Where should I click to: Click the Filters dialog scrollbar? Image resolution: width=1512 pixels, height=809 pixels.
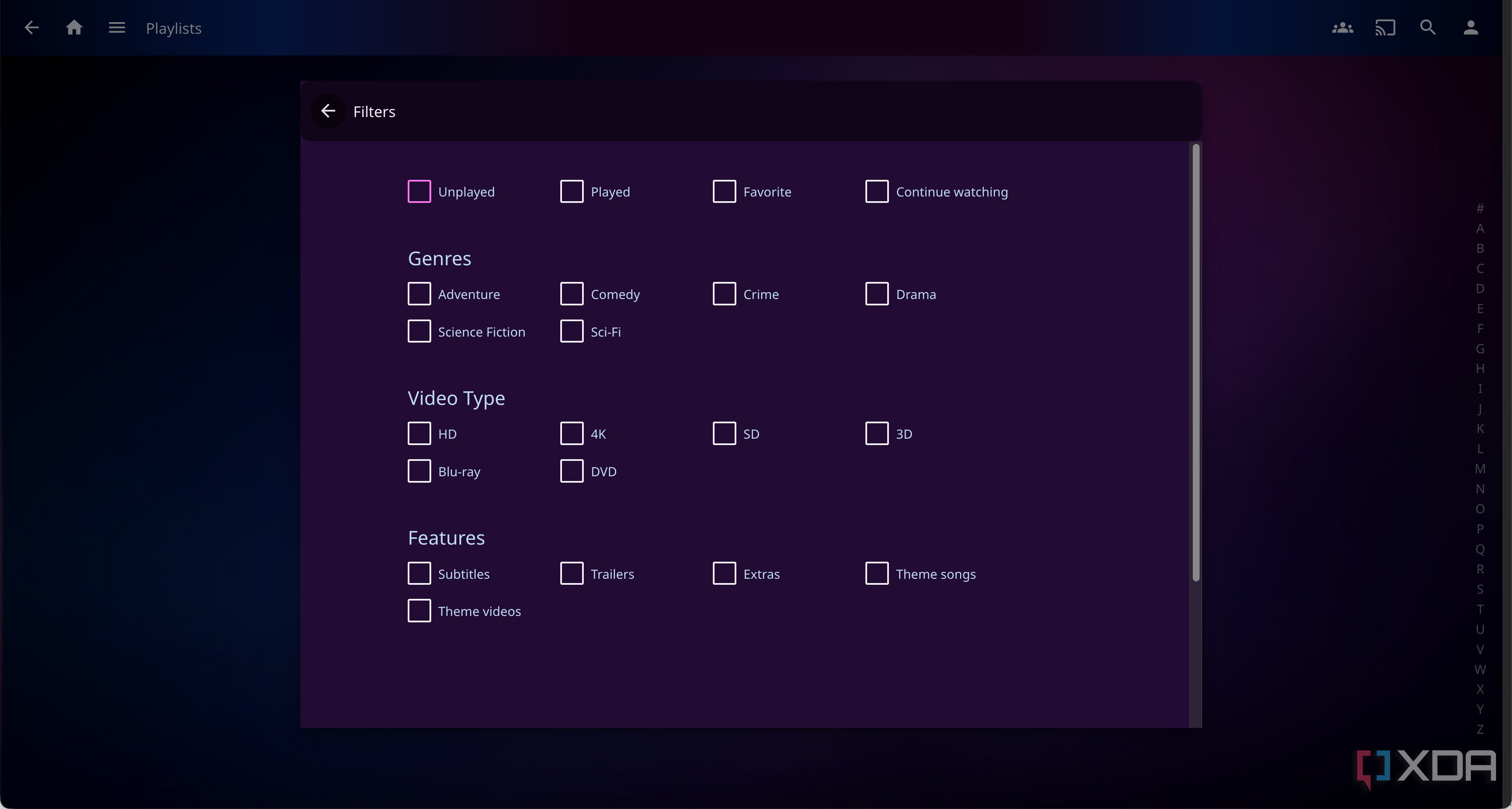pyautogui.click(x=1196, y=363)
